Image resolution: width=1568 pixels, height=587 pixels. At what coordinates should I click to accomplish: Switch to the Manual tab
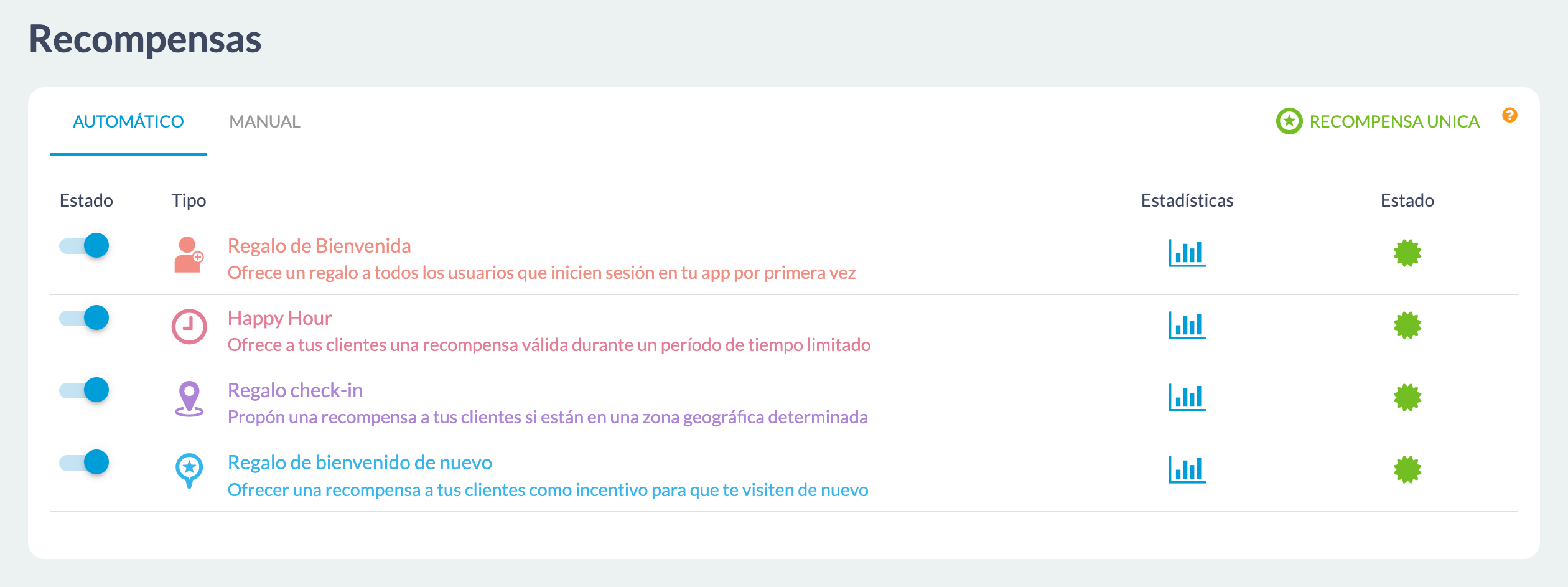264,121
